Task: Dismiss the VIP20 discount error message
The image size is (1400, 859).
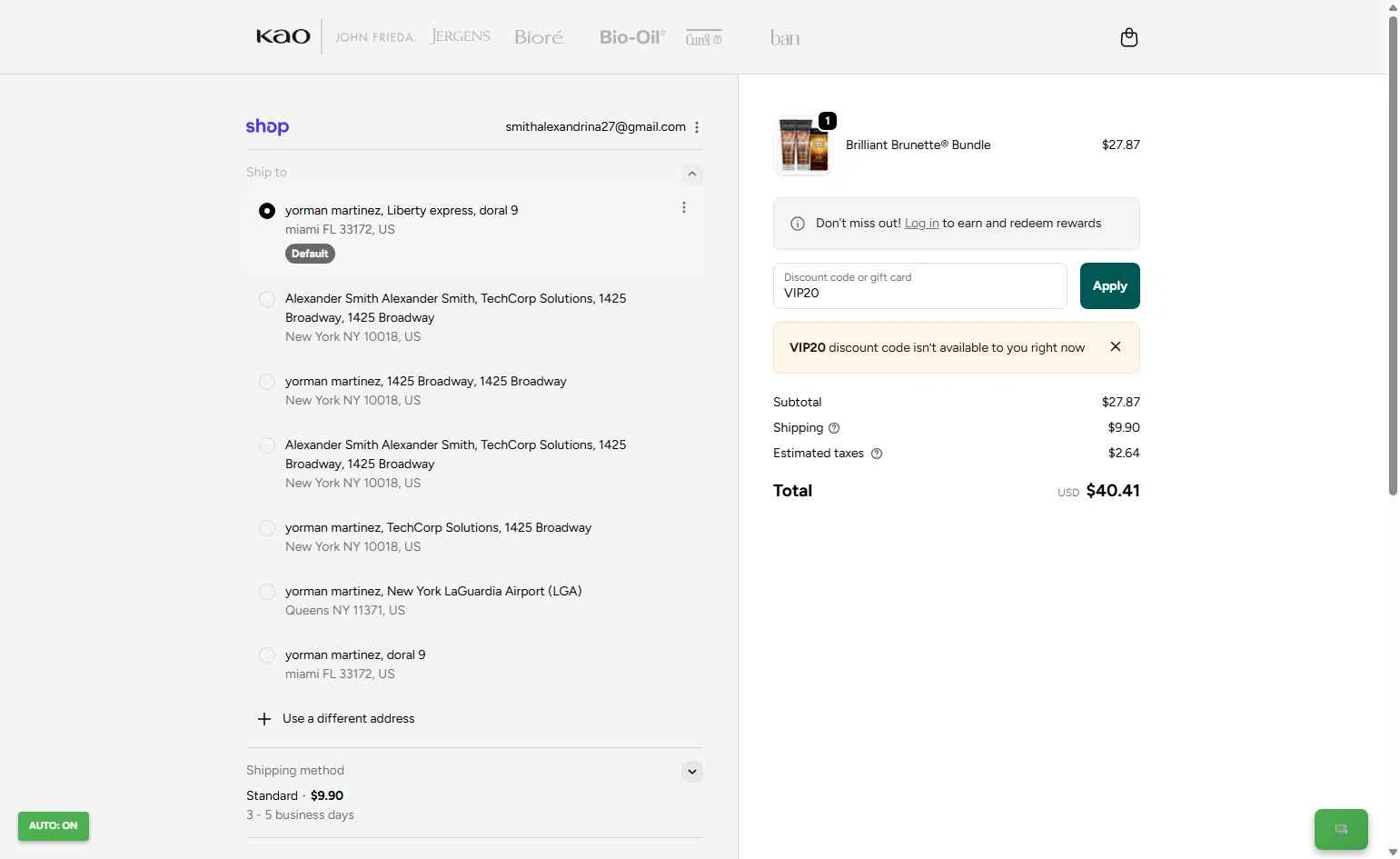Action: tap(1116, 346)
